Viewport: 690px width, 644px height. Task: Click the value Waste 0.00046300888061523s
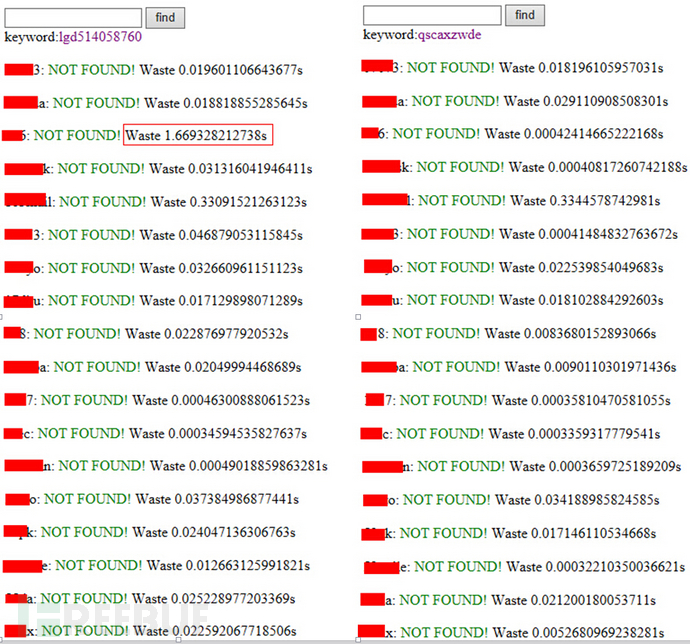click(x=221, y=400)
